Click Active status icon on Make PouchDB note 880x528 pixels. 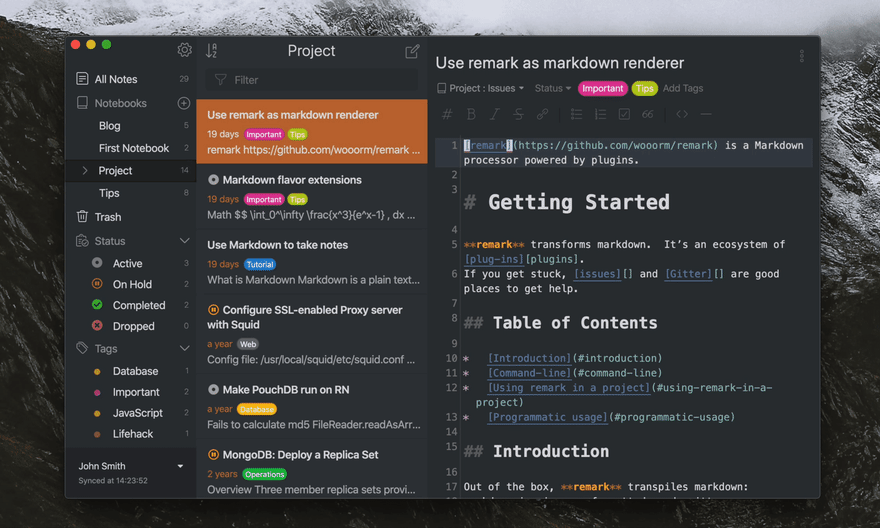pyautogui.click(x=213, y=389)
